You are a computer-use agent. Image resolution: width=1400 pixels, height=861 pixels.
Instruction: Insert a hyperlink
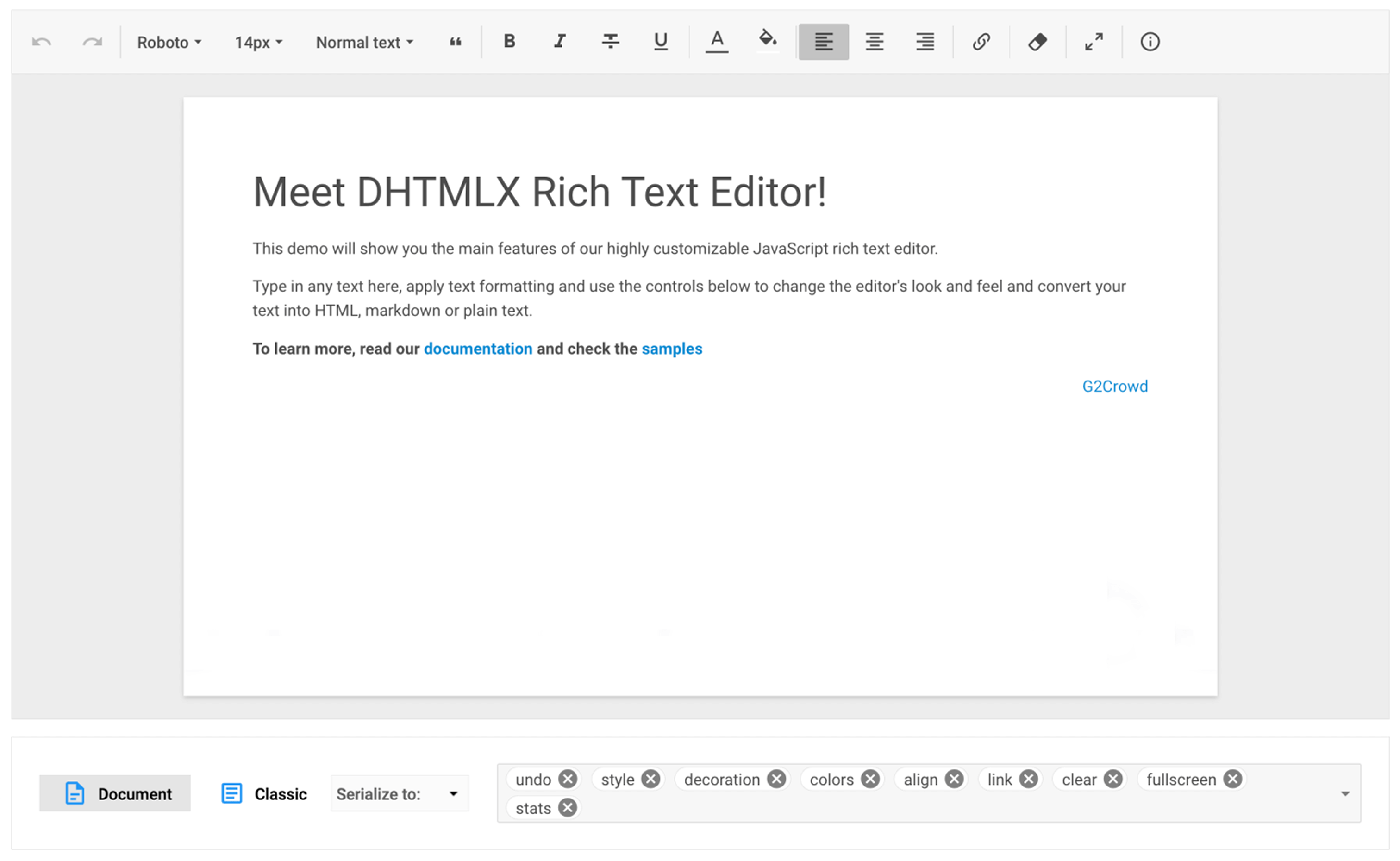[x=981, y=41]
